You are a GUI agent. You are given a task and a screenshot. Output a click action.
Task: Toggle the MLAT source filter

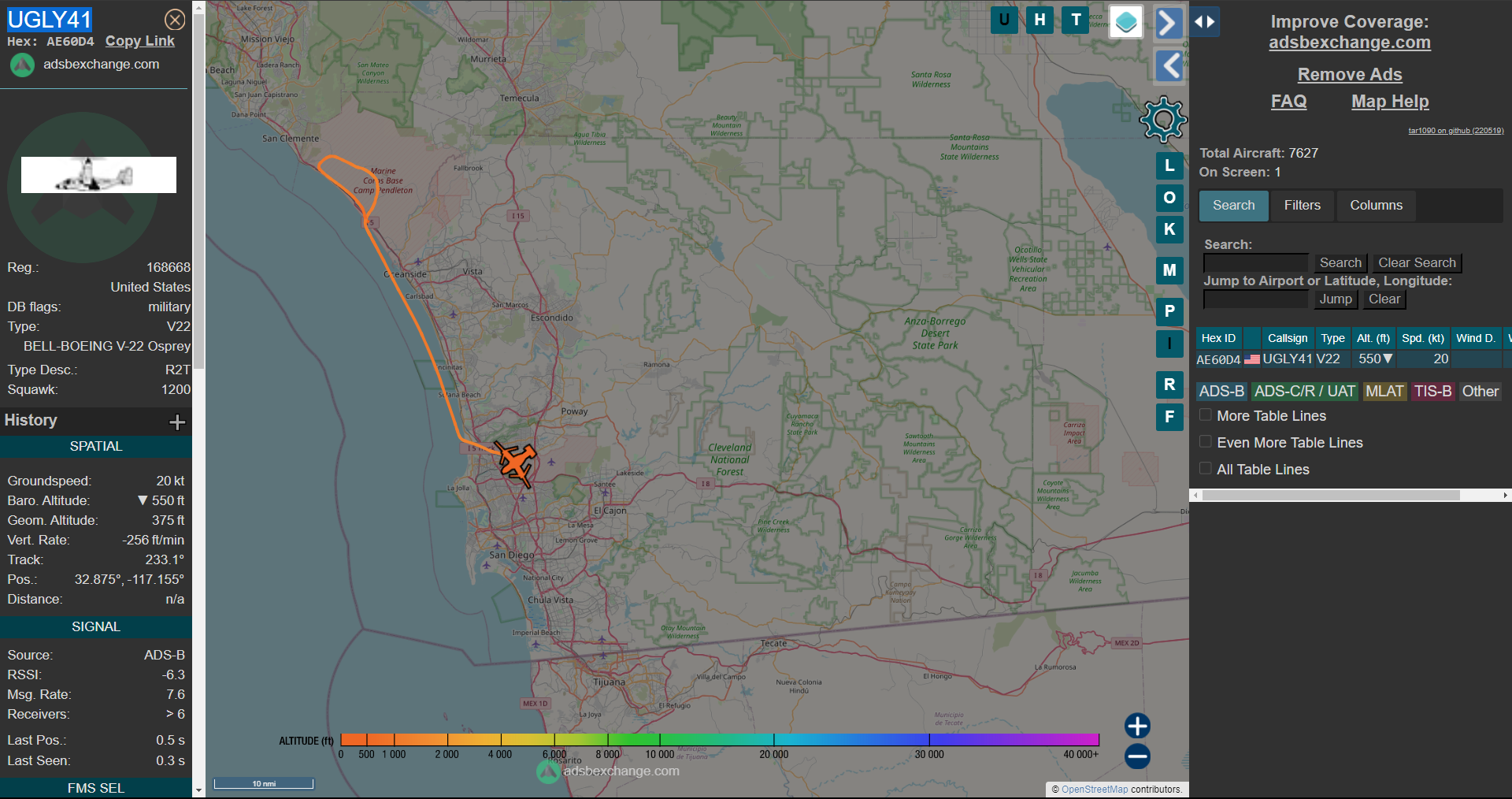[1384, 392]
